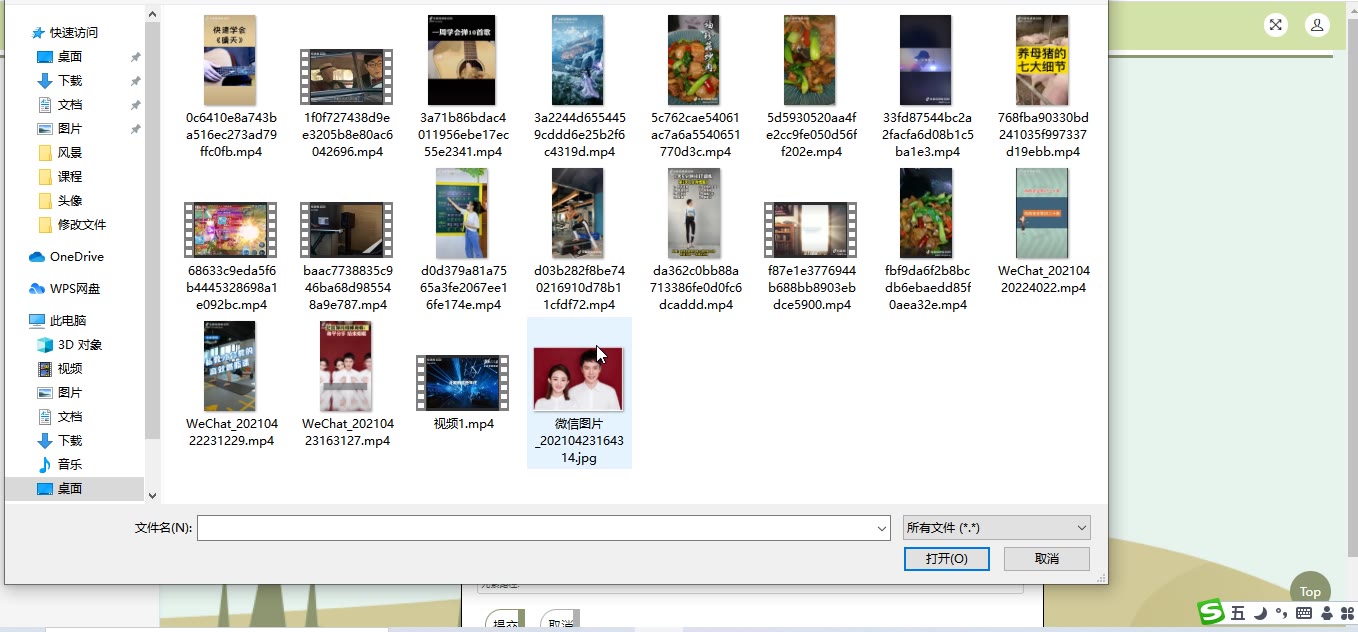
Task: Open the 视频 videos library icon
Action: 44,369
